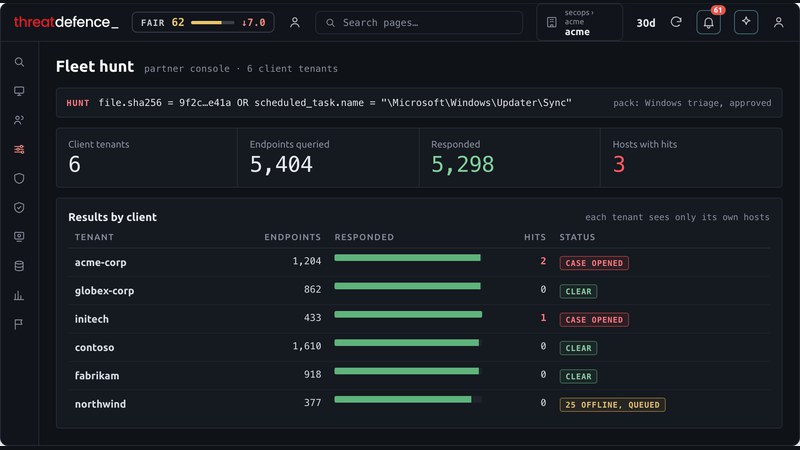Screen dimensions: 800x450
Task: Open the northwind tenant row
Action: (419, 404)
